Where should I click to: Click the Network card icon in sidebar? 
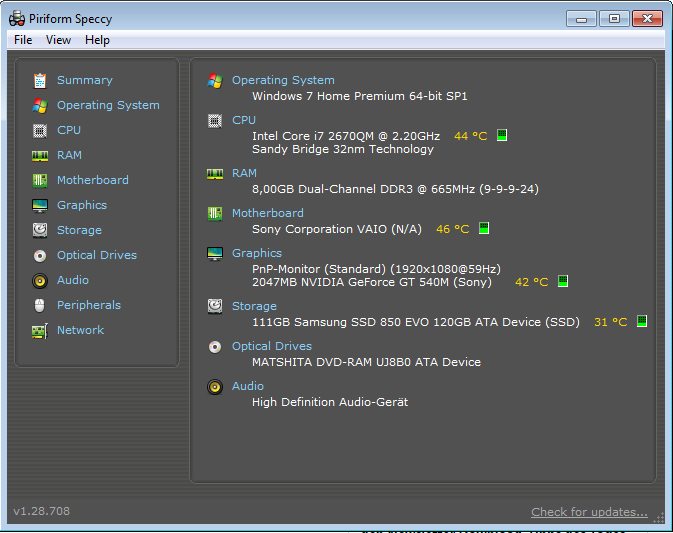click(40, 331)
